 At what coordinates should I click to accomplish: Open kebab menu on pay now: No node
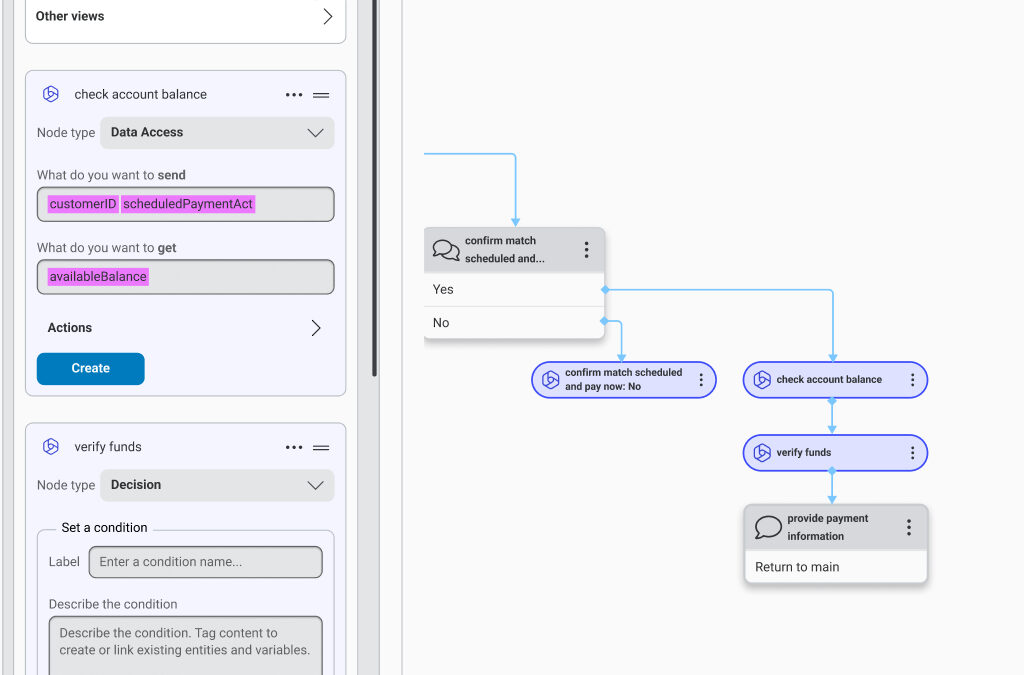[701, 380]
